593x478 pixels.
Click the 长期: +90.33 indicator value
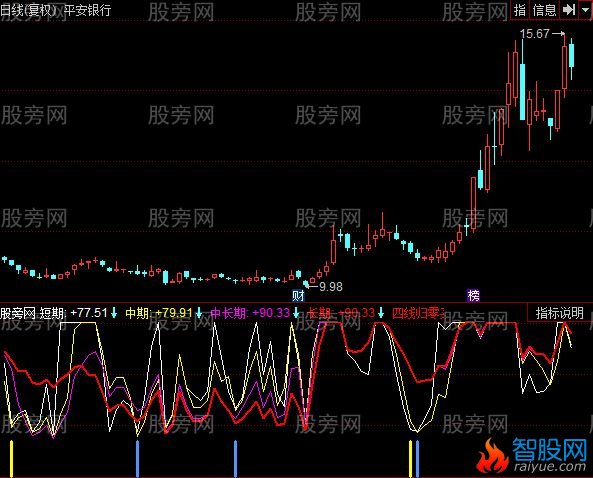[x=341, y=313]
